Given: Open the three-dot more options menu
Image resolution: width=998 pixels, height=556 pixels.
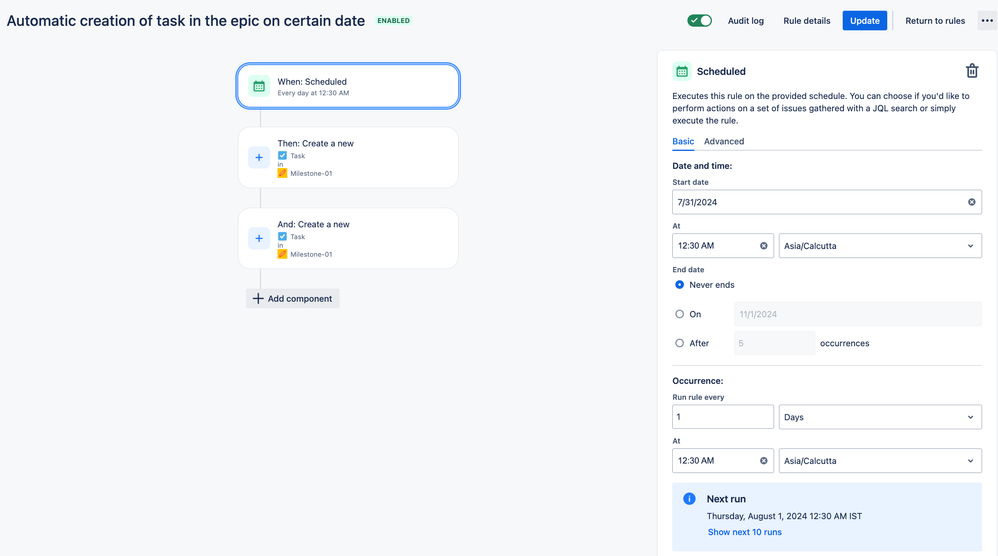Looking at the screenshot, I should coord(987,20).
